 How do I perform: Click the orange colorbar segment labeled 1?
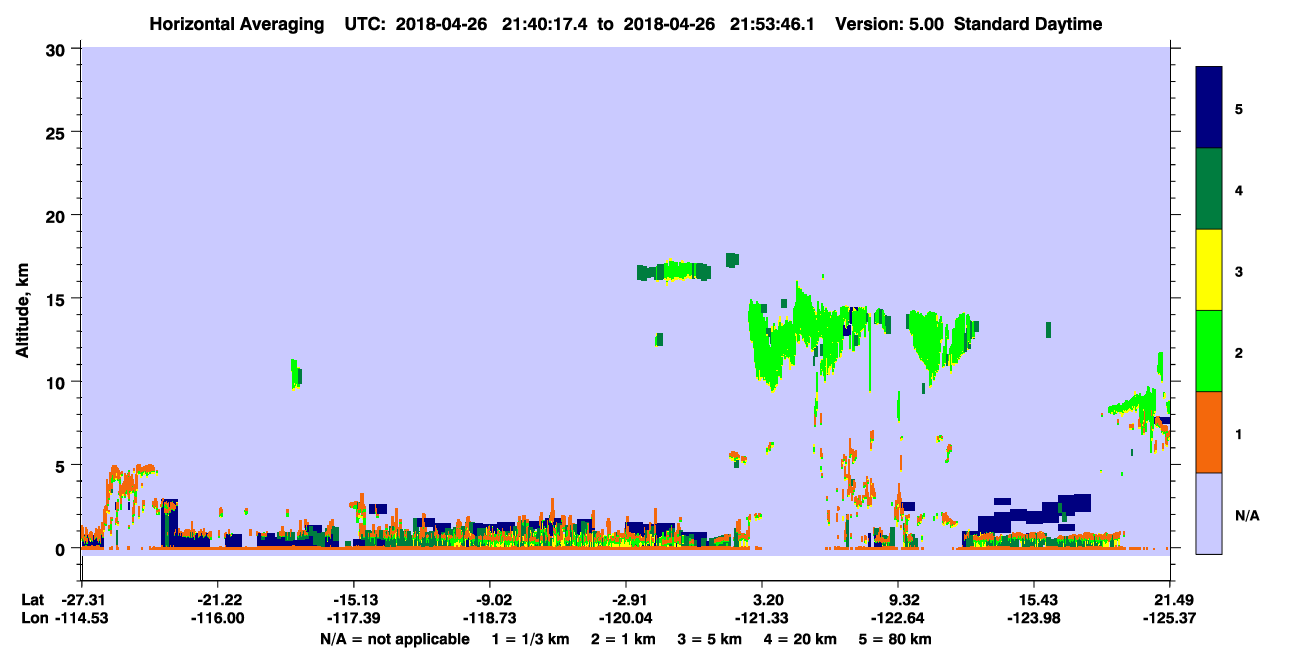coord(1209,432)
